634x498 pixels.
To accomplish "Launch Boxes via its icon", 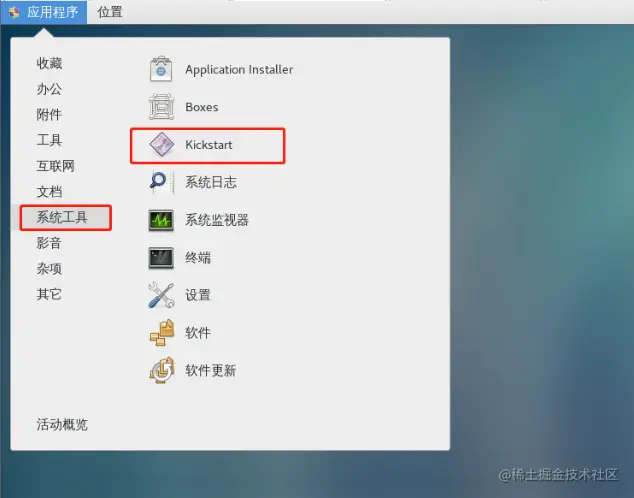I will 161,107.
